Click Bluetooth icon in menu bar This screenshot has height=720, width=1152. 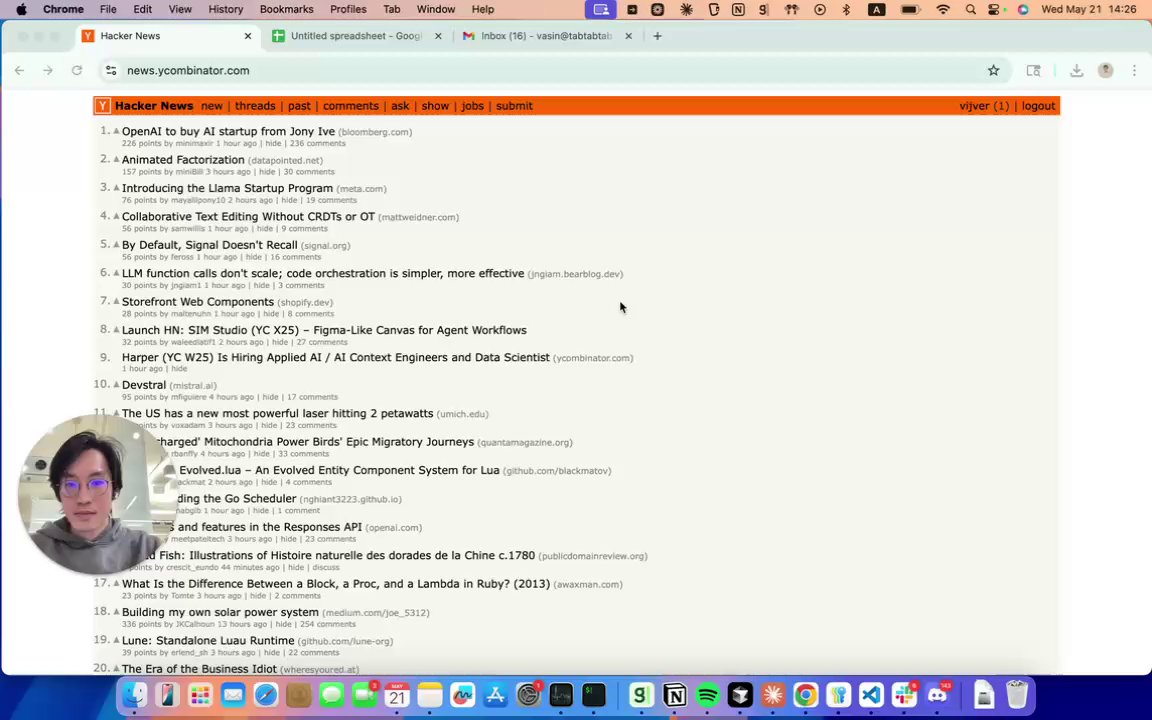(x=846, y=10)
